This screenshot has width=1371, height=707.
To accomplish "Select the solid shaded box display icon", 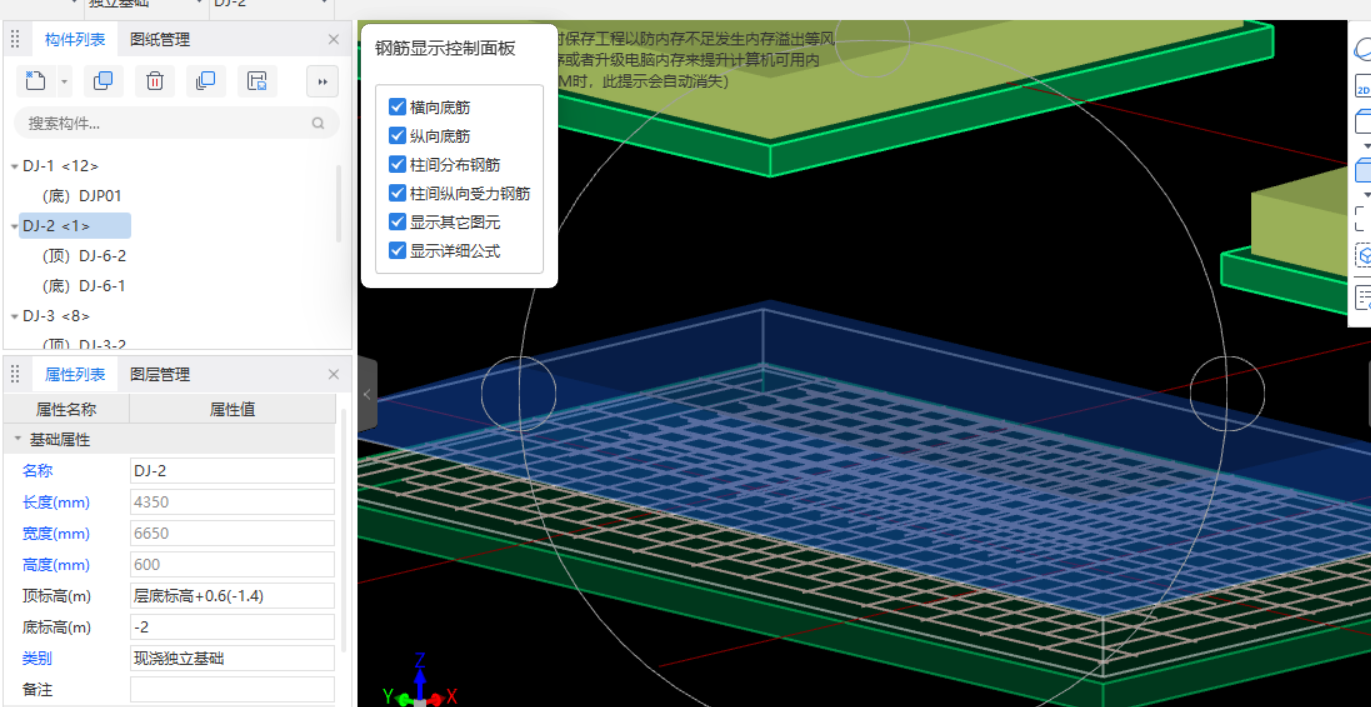I will (x=1362, y=171).
